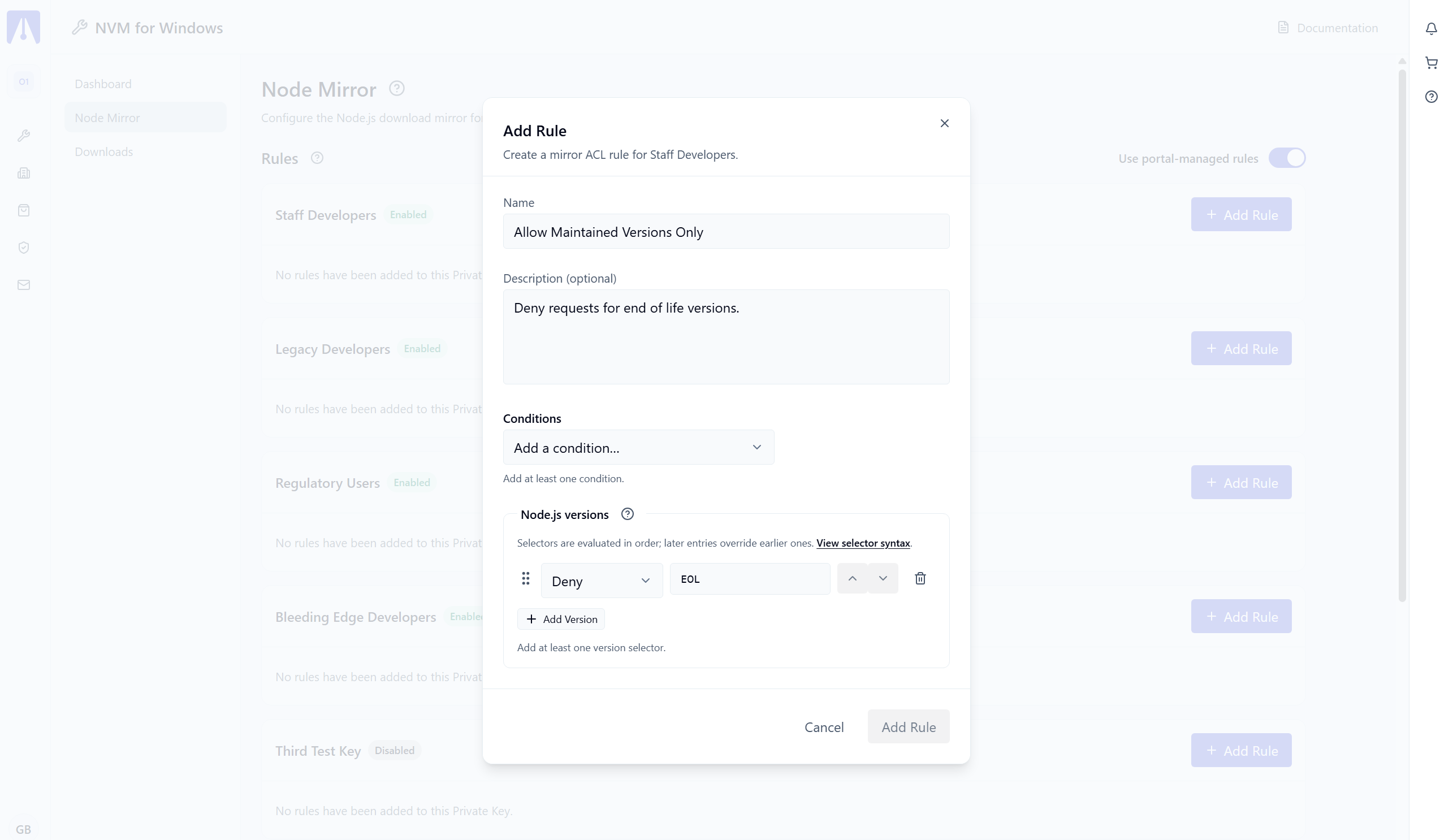Click the Documentation link
1453x840 pixels.
click(1327, 28)
